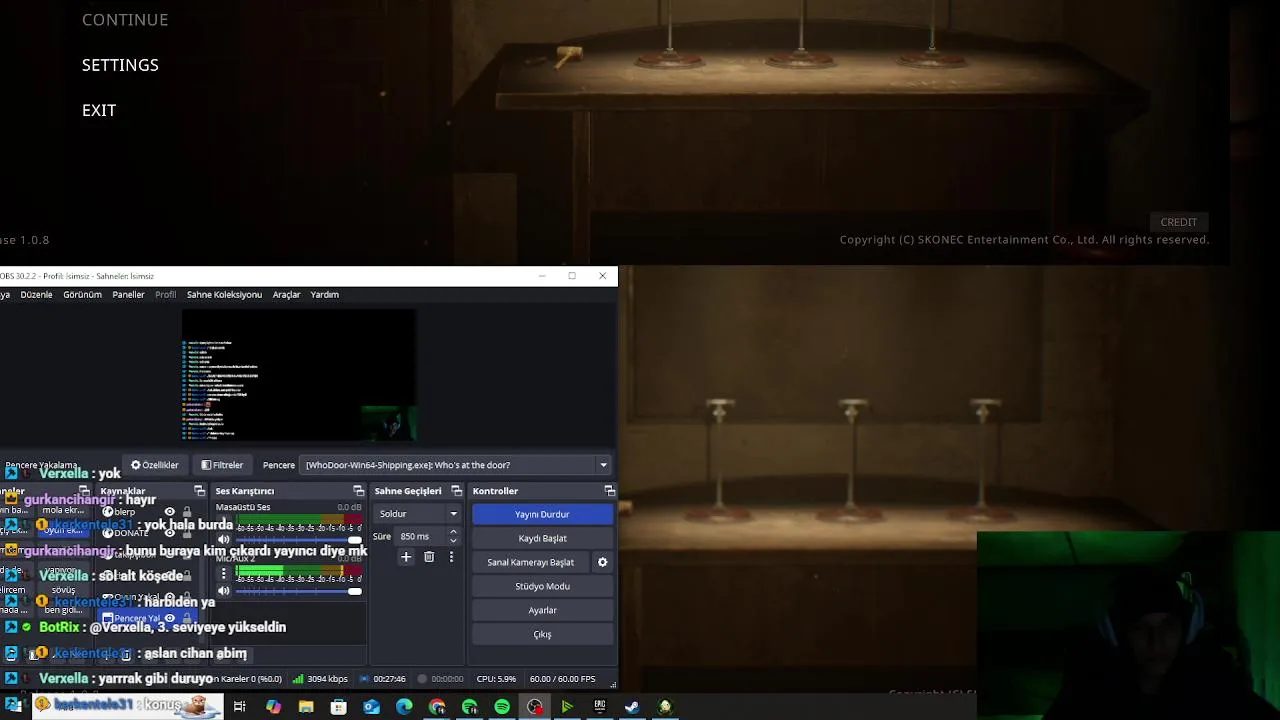Open the Görünüm menu in OBS
Image resolution: width=1280 pixels, height=720 pixels.
(82, 295)
